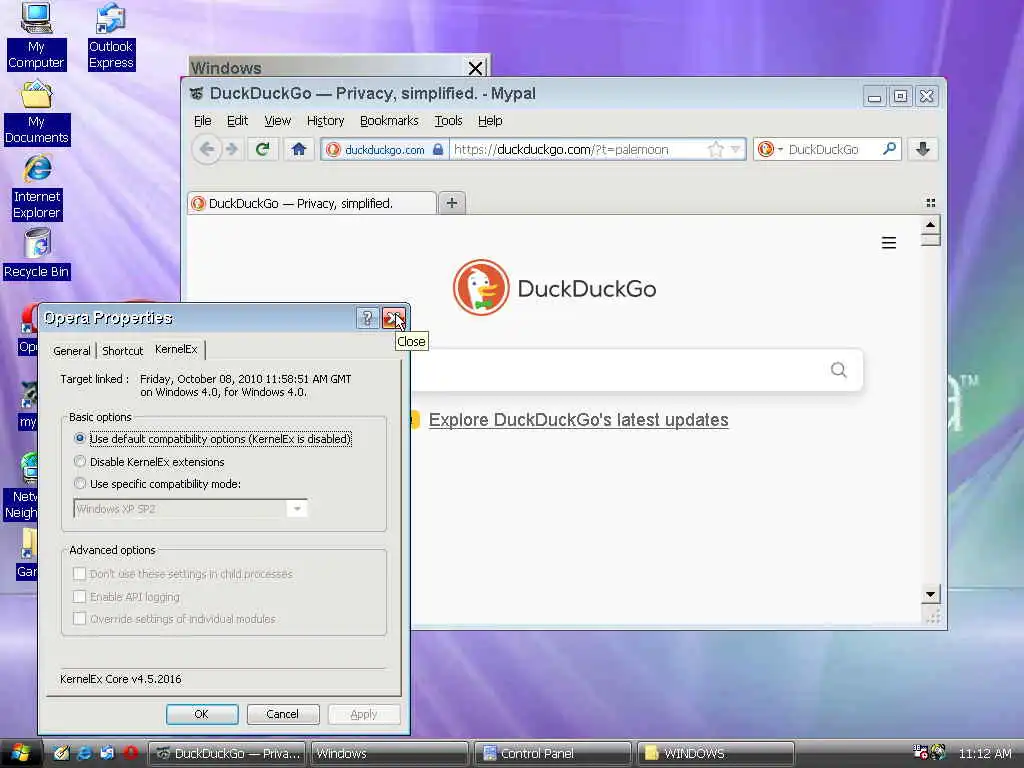This screenshot has height=768, width=1024.
Task: Open the Mypal downloads arrow button
Action: click(923, 150)
